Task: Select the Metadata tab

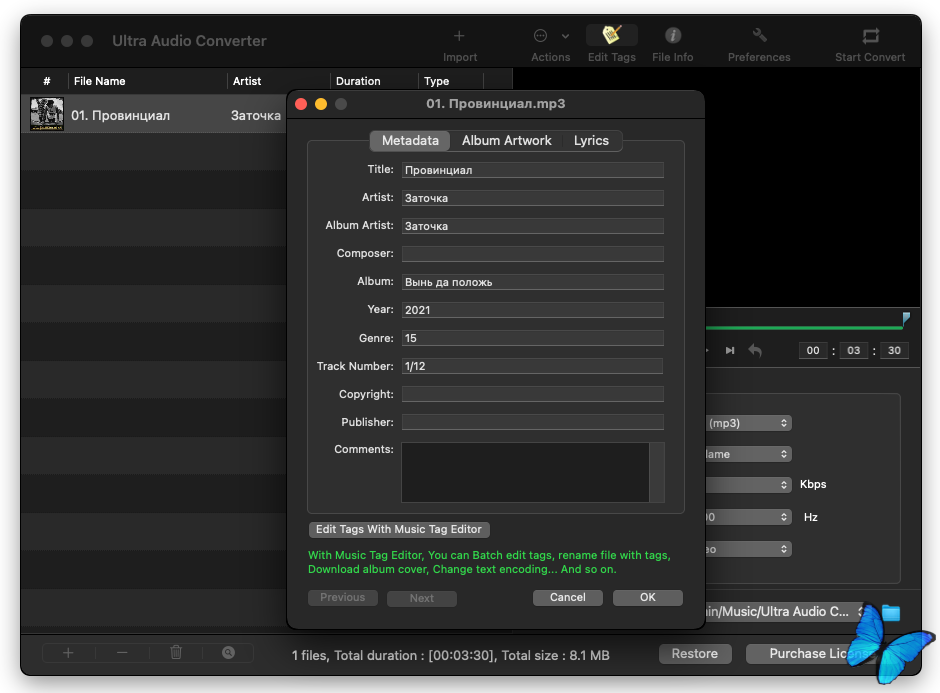Action: [410, 141]
